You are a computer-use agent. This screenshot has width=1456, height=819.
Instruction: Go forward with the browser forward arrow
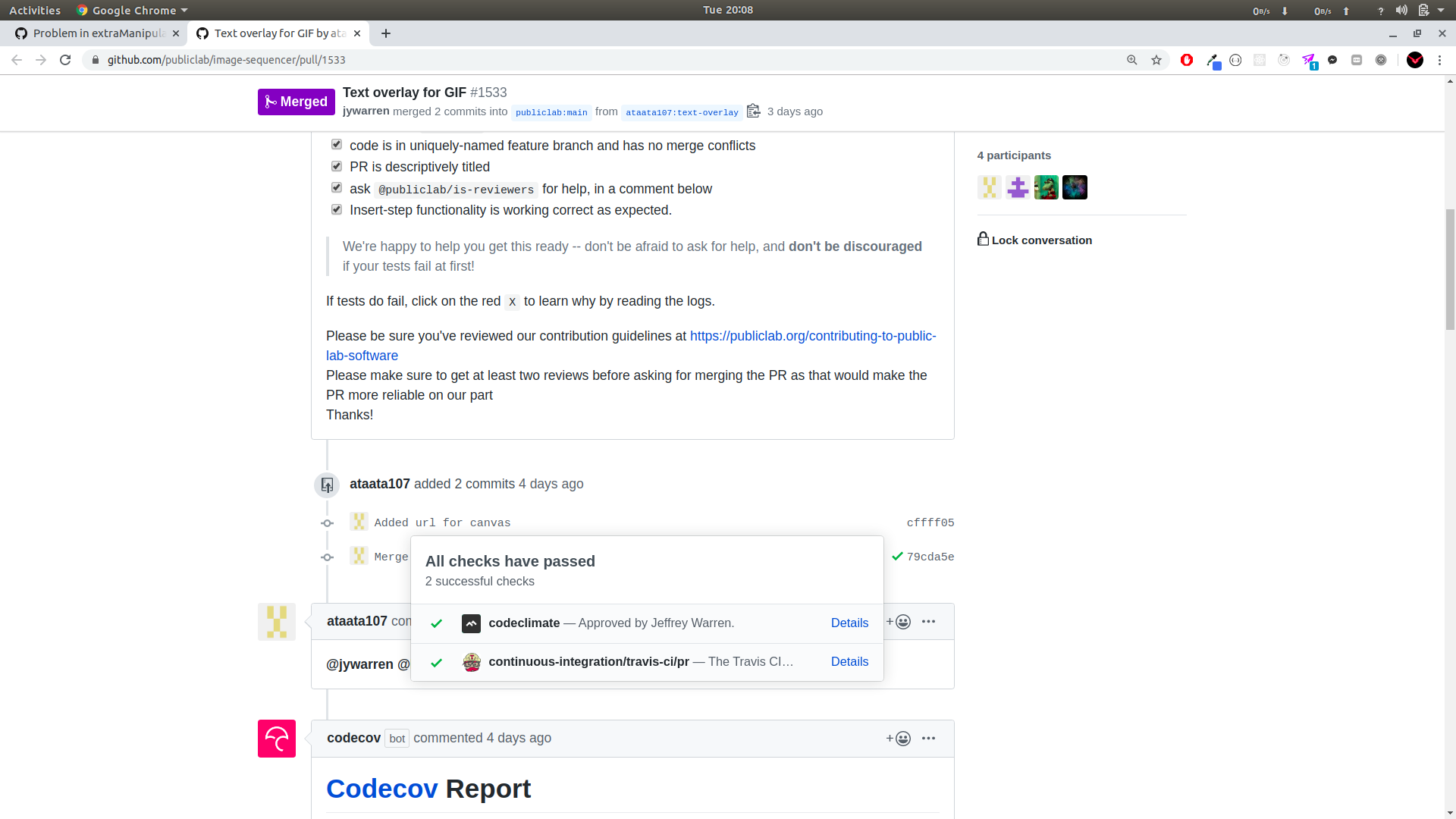pyautogui.click(x=41, y=60)
